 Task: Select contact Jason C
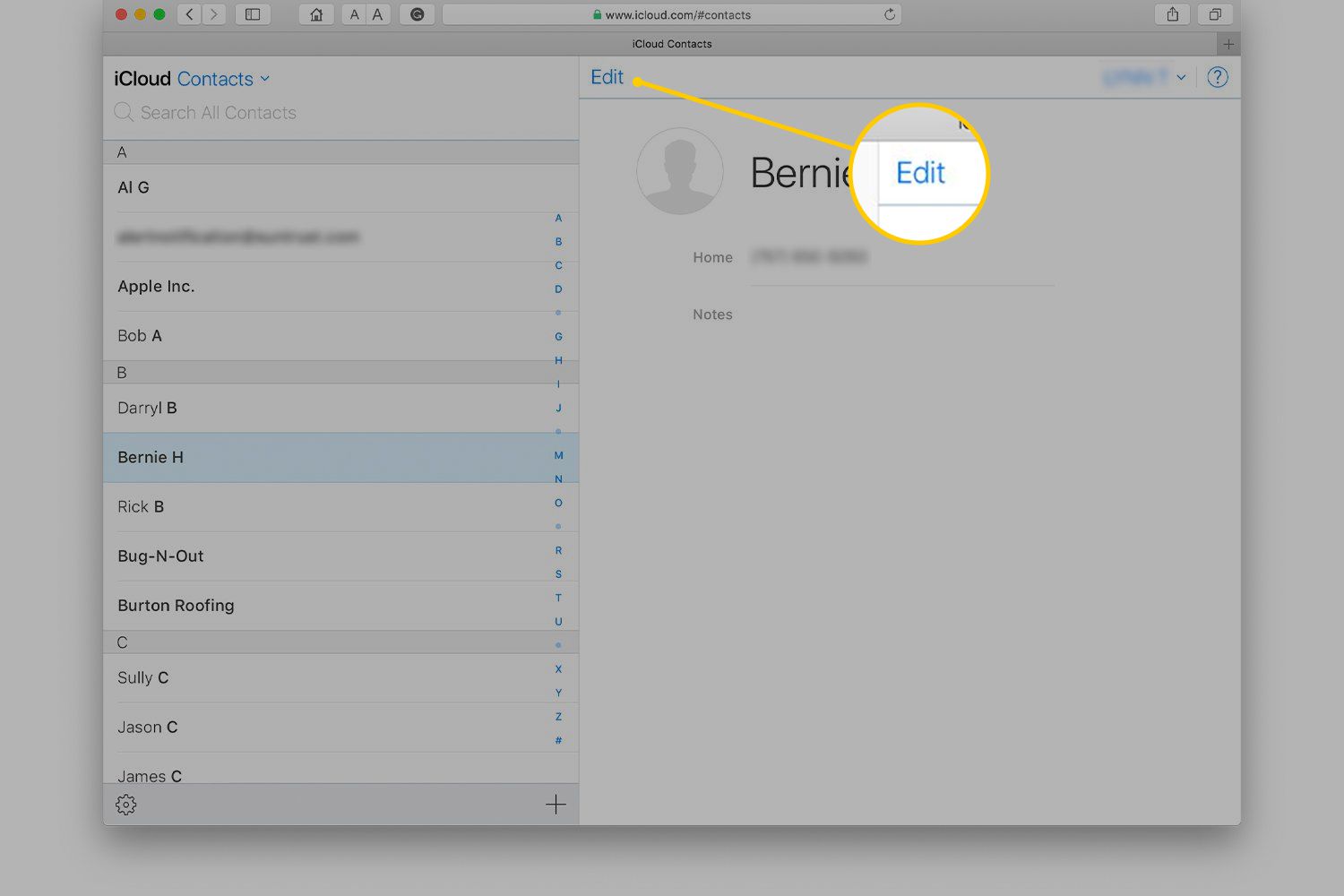tap(340, 728)
